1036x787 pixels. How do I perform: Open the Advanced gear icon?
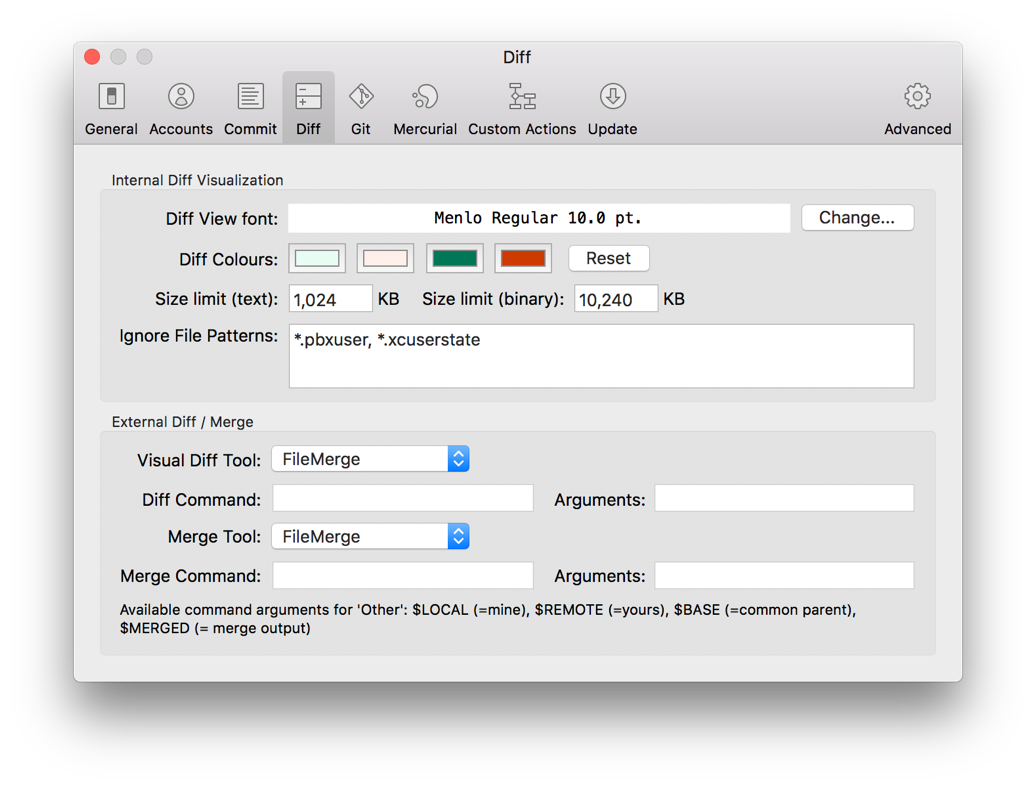point(917,97)
